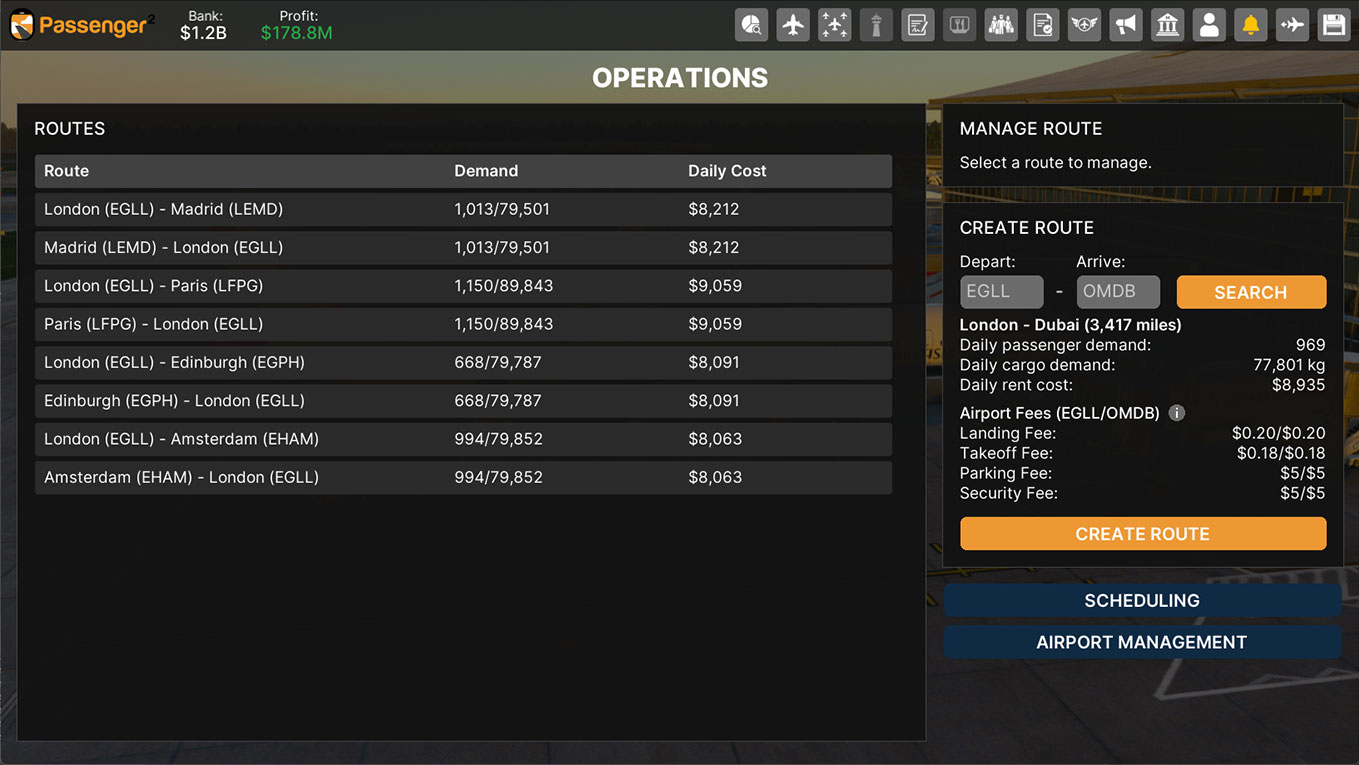Image resolution: width=1359 pixels, height=765 pixels.
Task: Click the single airplane icon in toolbar
Action: coord(793,25)
